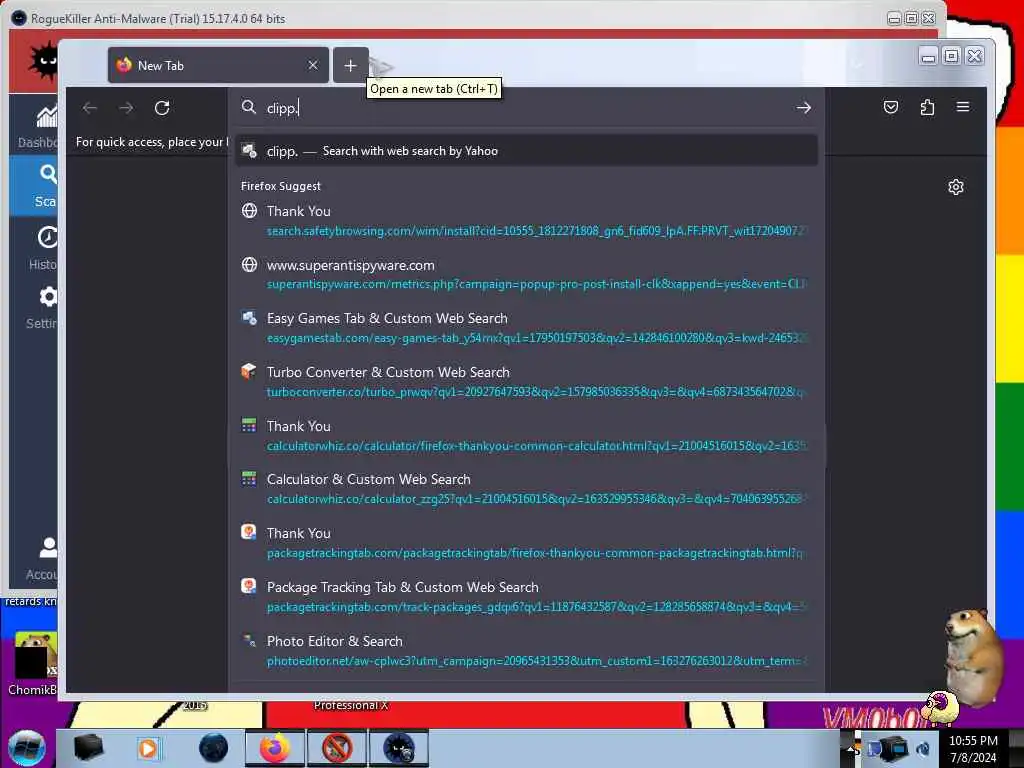The height and width of the screenshot is (768, 1024).
Task: Open the search.safetybrowsing.com Thank You suggestion
Action: click(x=526, y=221)
